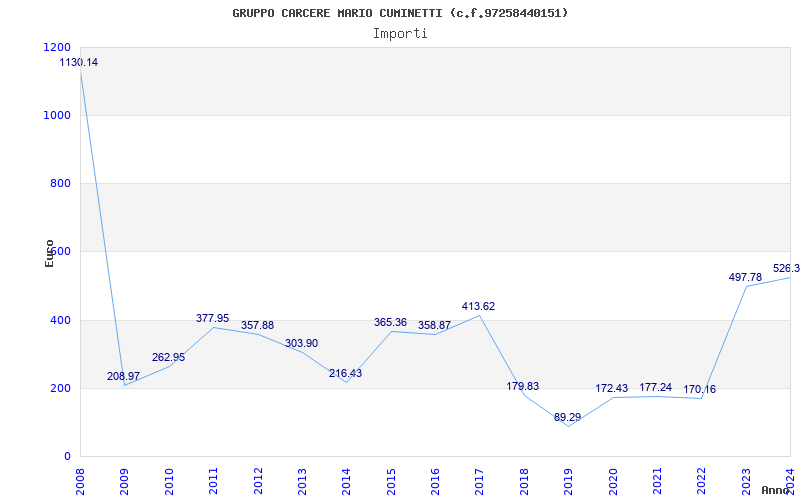Click the Anno x-axis title
800x500 pixels.
tap(776, 491)
